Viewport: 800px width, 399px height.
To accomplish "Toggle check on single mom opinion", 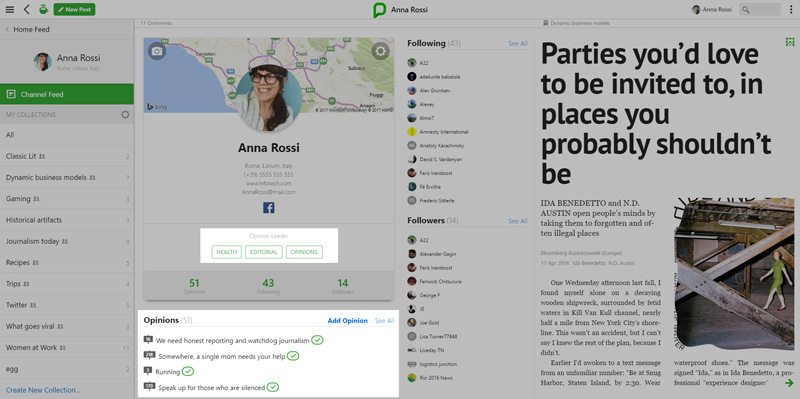I will click(x=293, y=356).
